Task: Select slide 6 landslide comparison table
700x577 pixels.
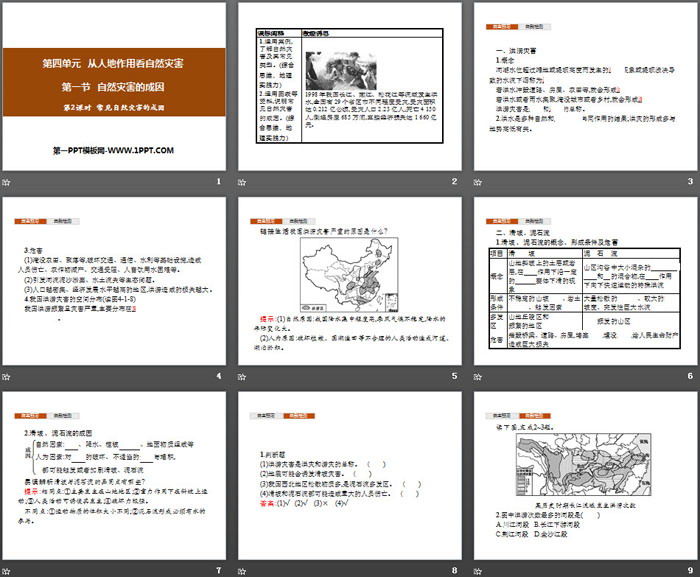Action: (586, 281)
